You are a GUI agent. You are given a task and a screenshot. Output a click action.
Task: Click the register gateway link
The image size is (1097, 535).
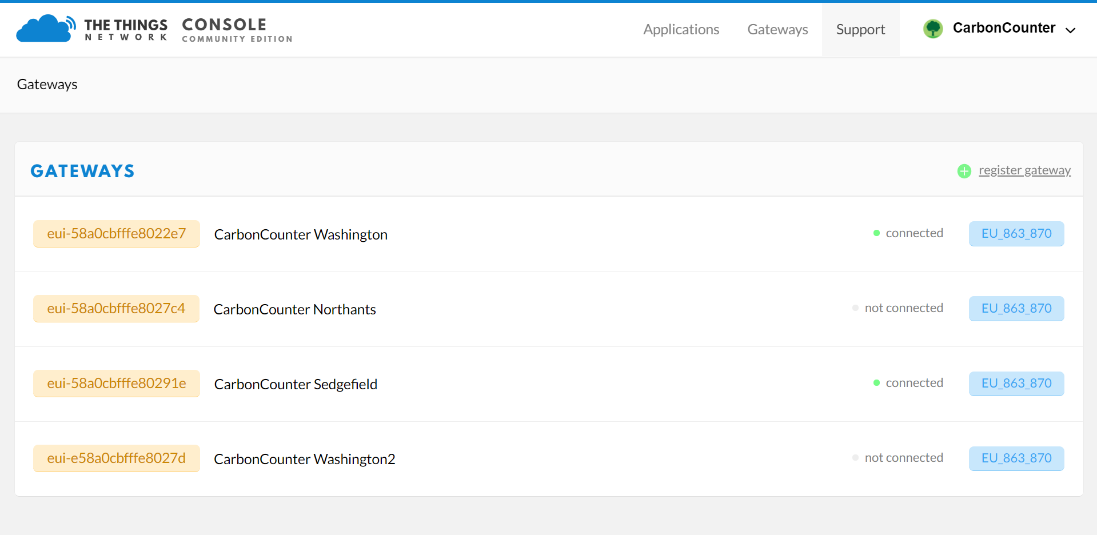pos(1024,170)
